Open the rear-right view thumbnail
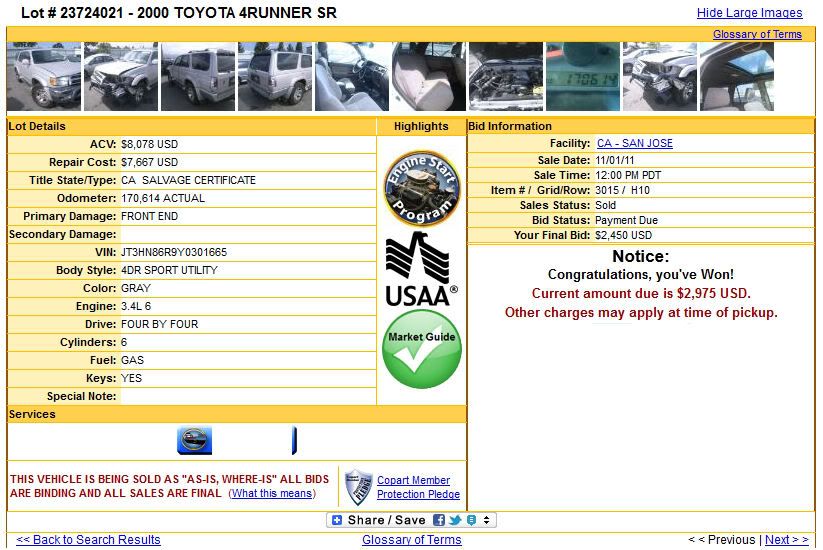 pos(275,77)
